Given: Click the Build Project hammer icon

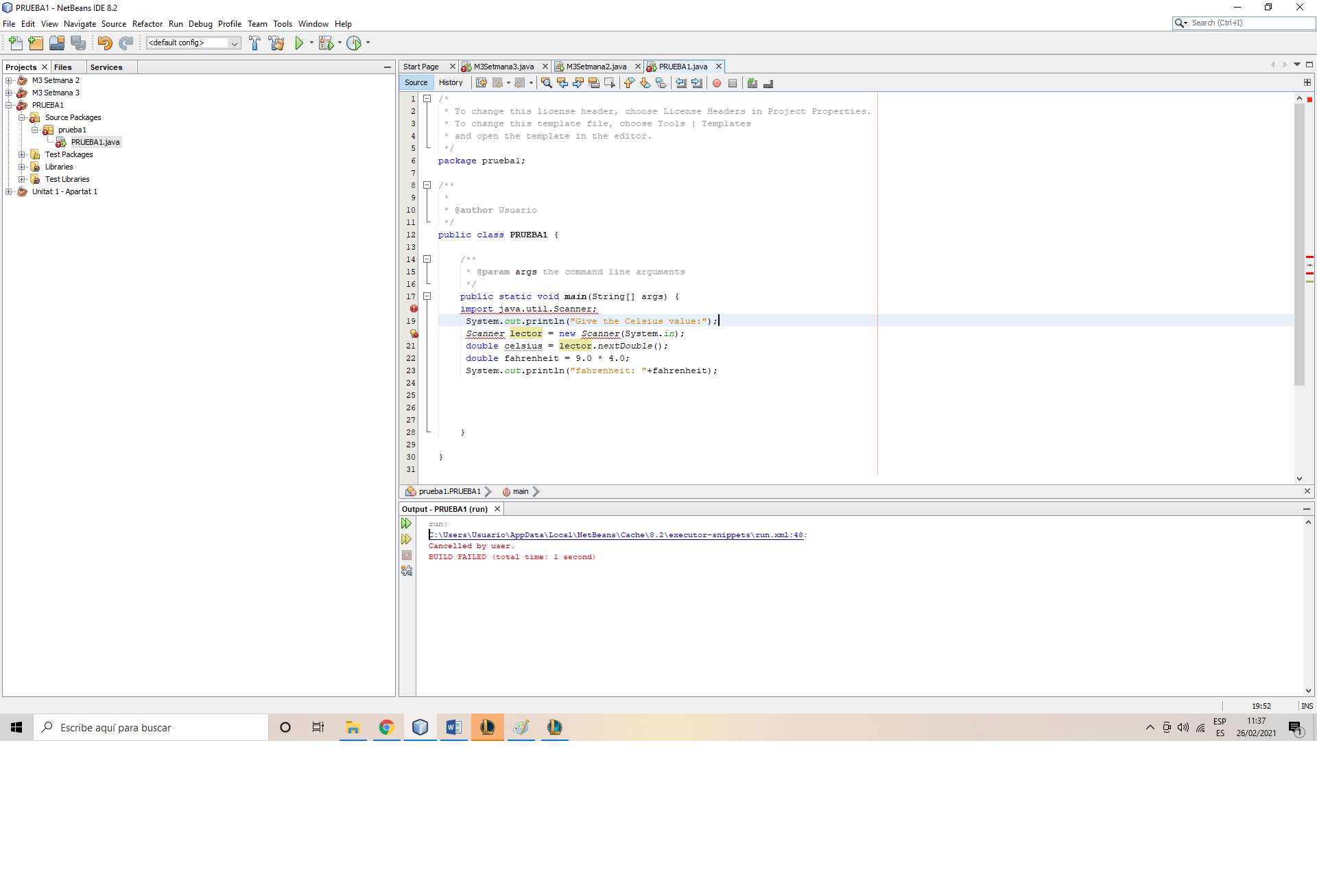Looking at the screenshot, I should 254,43.
